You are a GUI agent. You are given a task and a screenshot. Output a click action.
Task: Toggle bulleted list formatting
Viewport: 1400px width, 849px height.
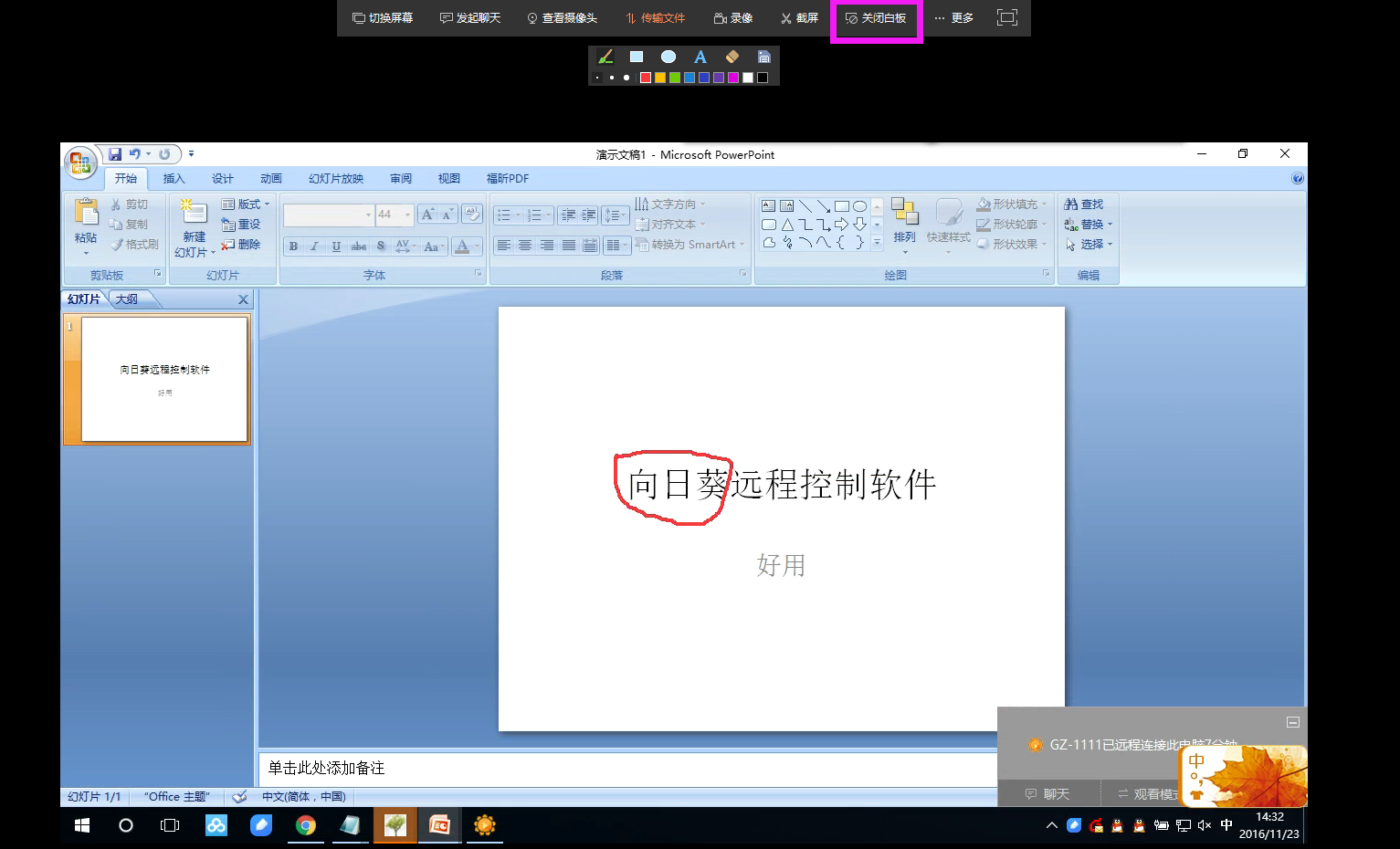point(504,215)
